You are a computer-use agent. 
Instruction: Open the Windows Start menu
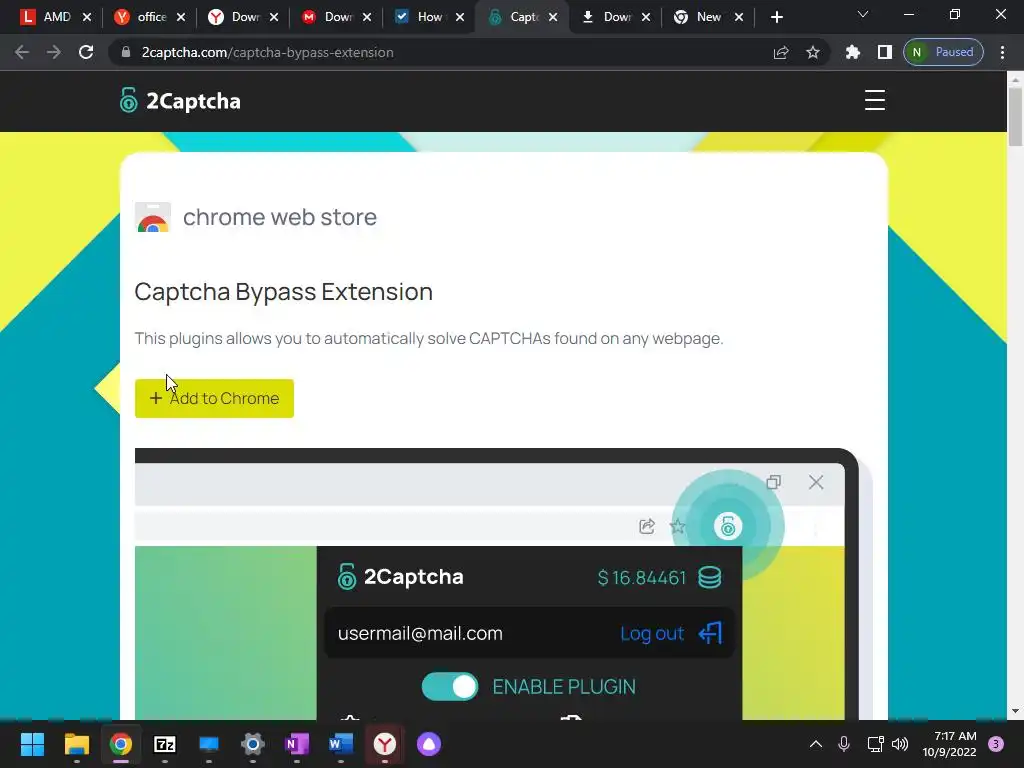pos(33,744)
